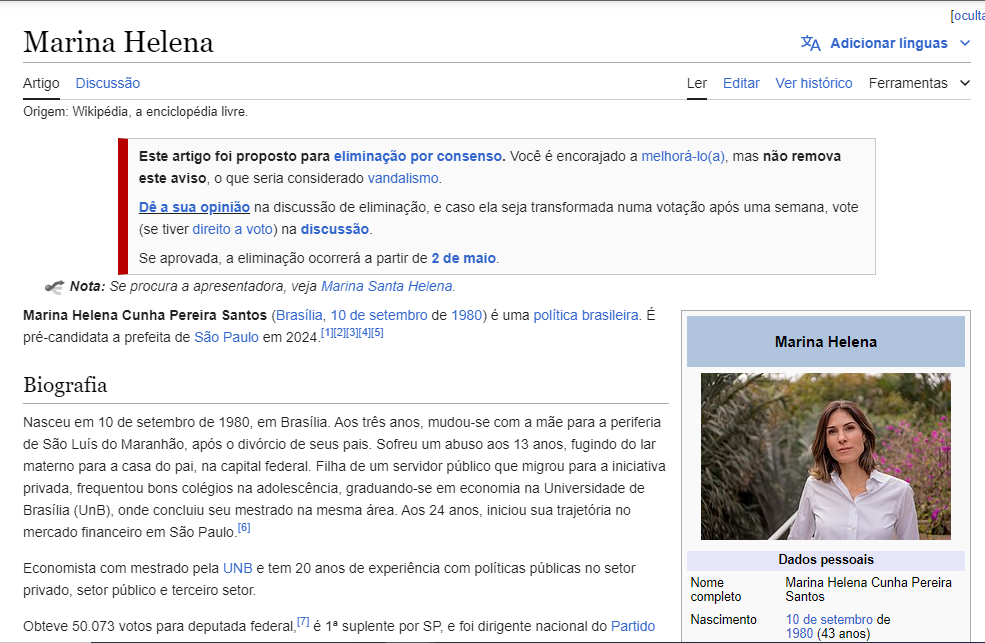Open the Ver histórico tab

(814, 83)
